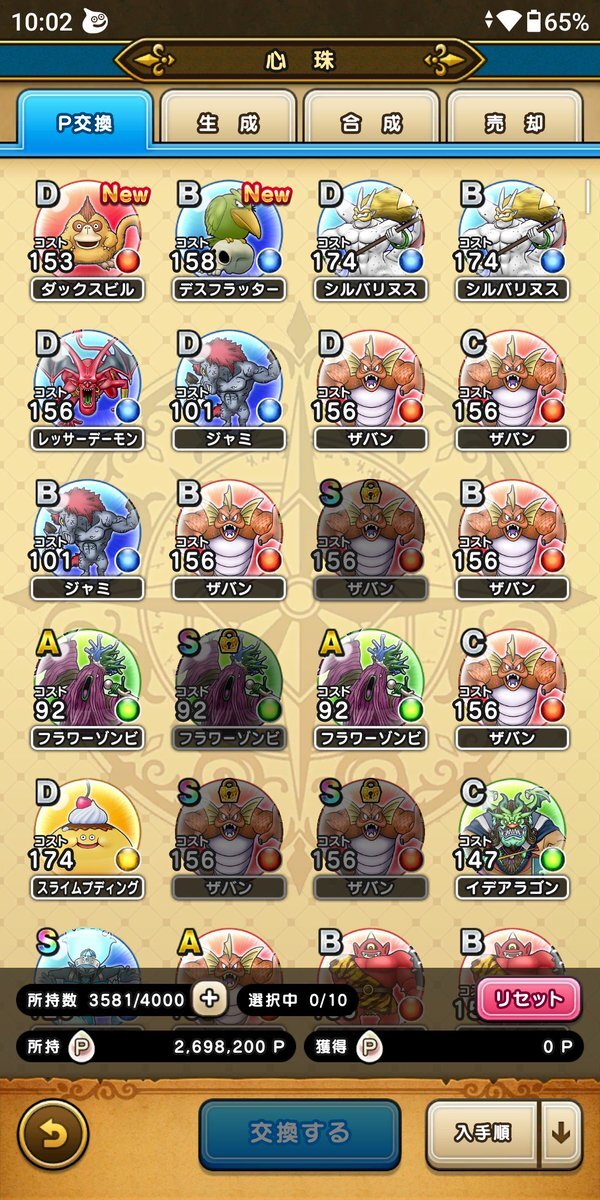
Task: Go to the 売却 tab
Action: click(514, 122)
